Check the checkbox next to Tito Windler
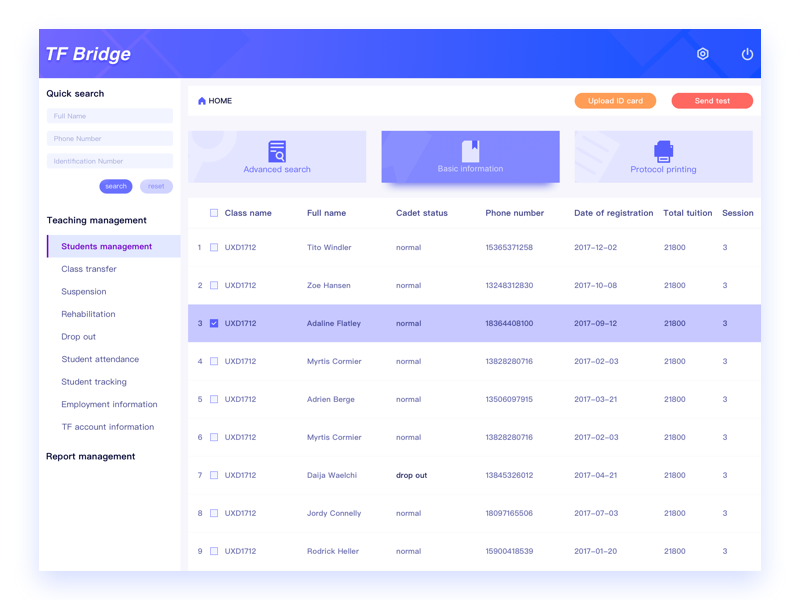 point(214,247)
